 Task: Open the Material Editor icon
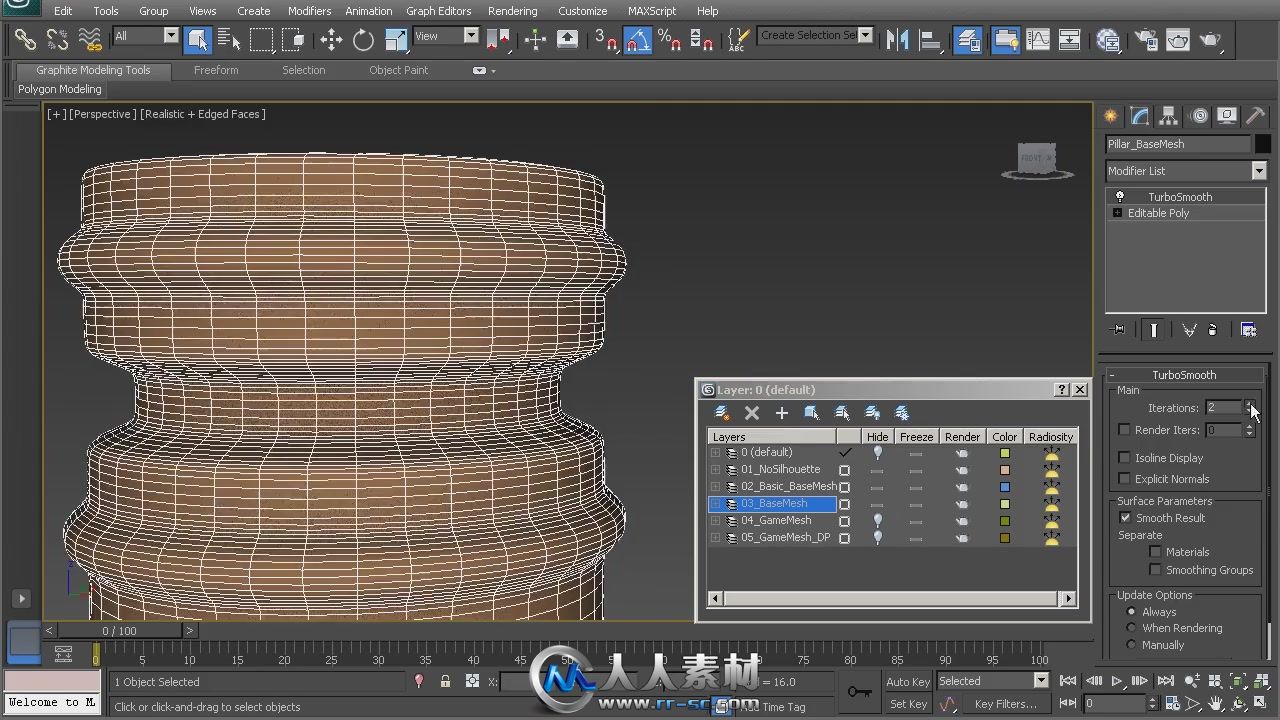click(1107, 40)
